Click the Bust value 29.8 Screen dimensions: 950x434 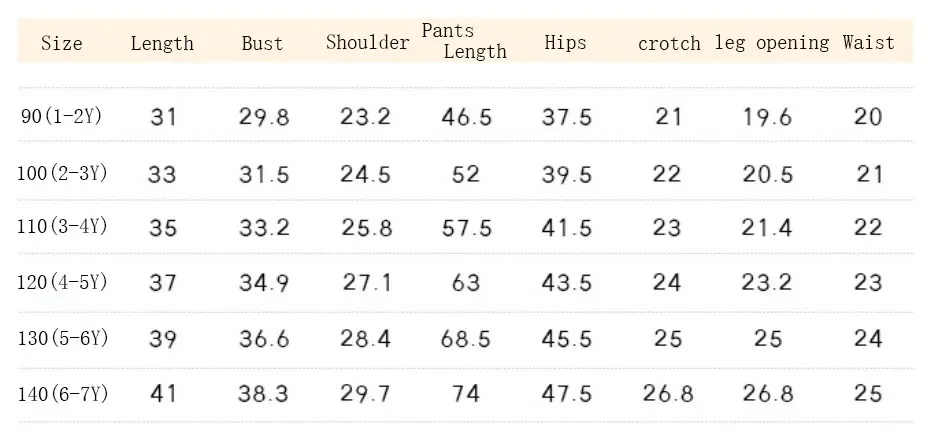click(x=264, y=116)
